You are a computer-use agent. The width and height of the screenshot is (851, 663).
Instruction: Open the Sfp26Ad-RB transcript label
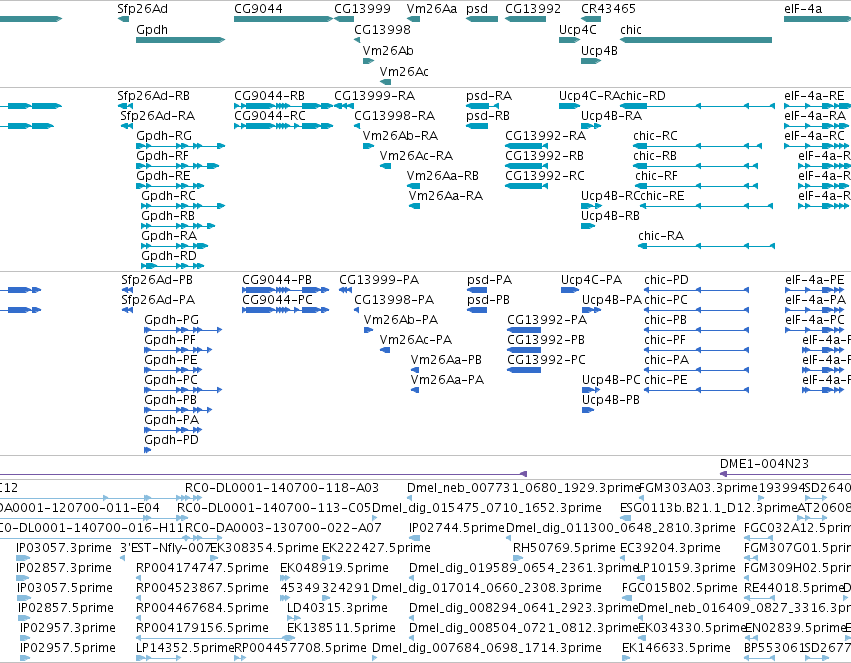click(x=154, y=96)
